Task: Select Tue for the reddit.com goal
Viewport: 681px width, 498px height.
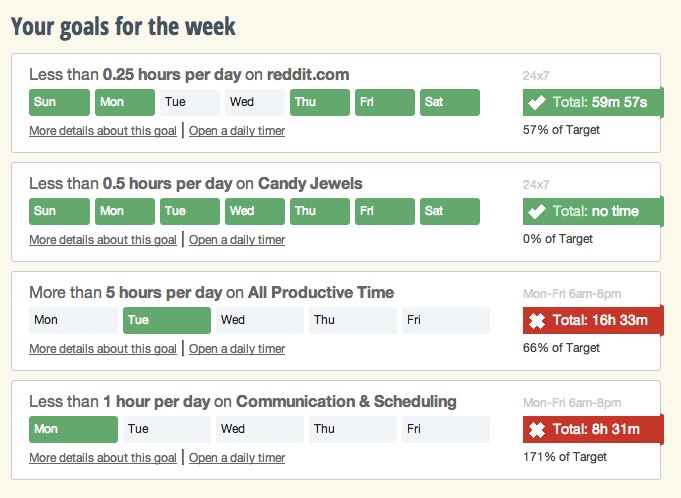Action: (x=190, y=102)
